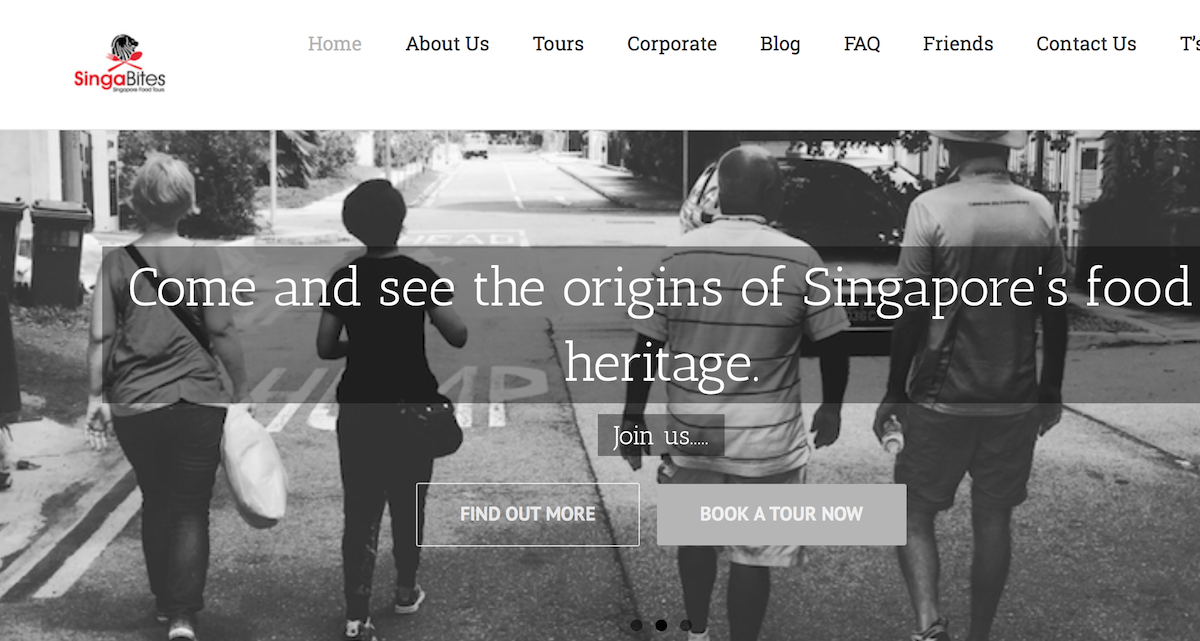The image size is (1200, 641).
Task: Click the food heritage headline banner
Action: (651, 325)
